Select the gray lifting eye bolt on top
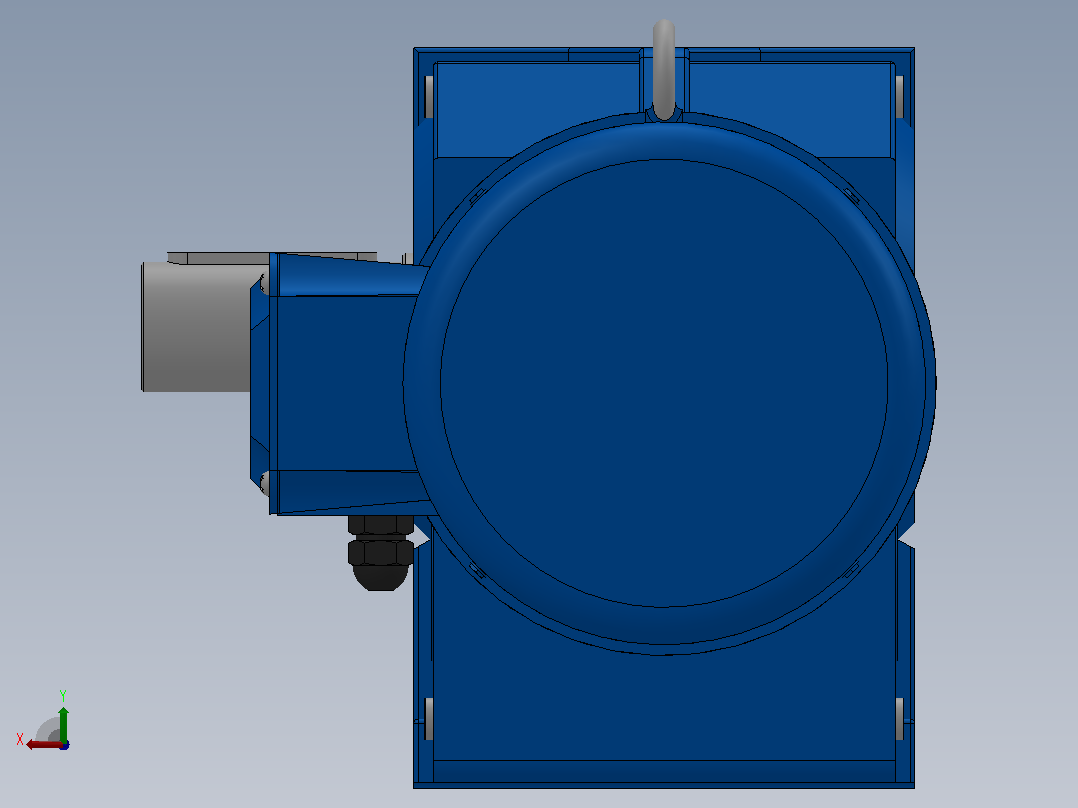 [663, 69]
